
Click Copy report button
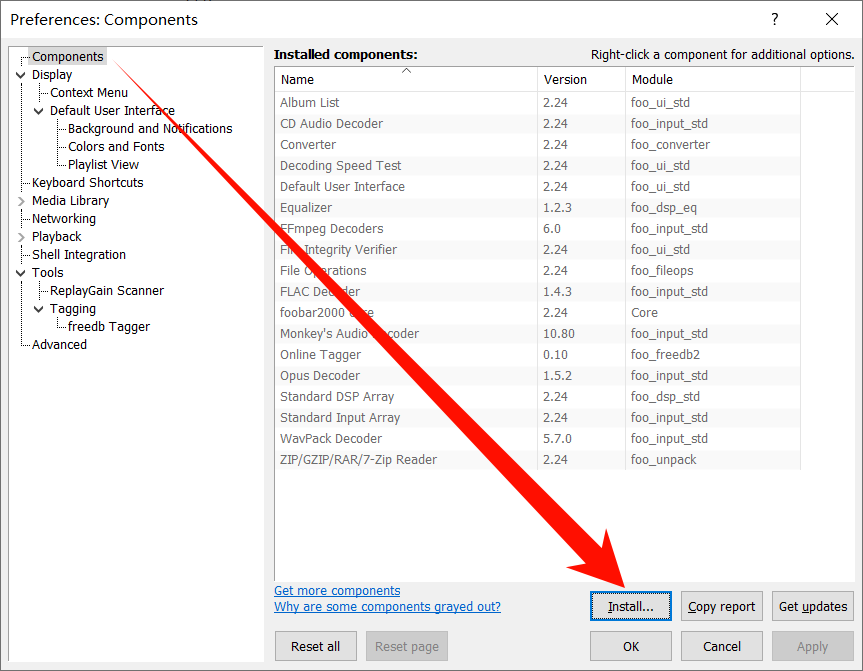coord(722,606)
